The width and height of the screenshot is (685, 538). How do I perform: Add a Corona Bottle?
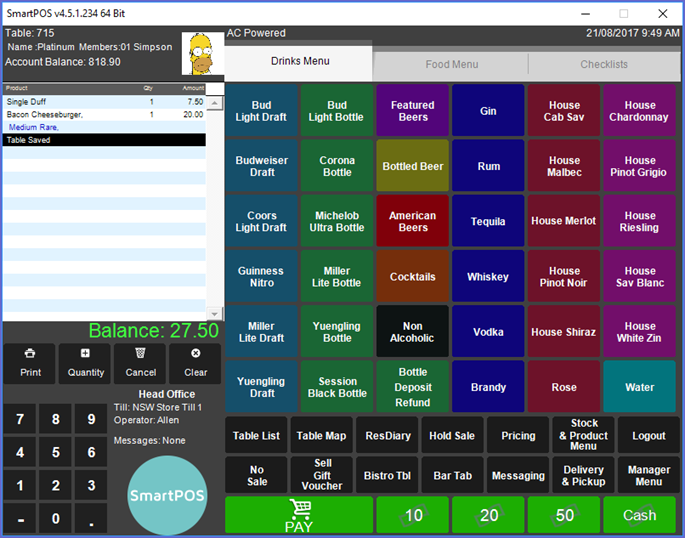(x=337, y=166)
